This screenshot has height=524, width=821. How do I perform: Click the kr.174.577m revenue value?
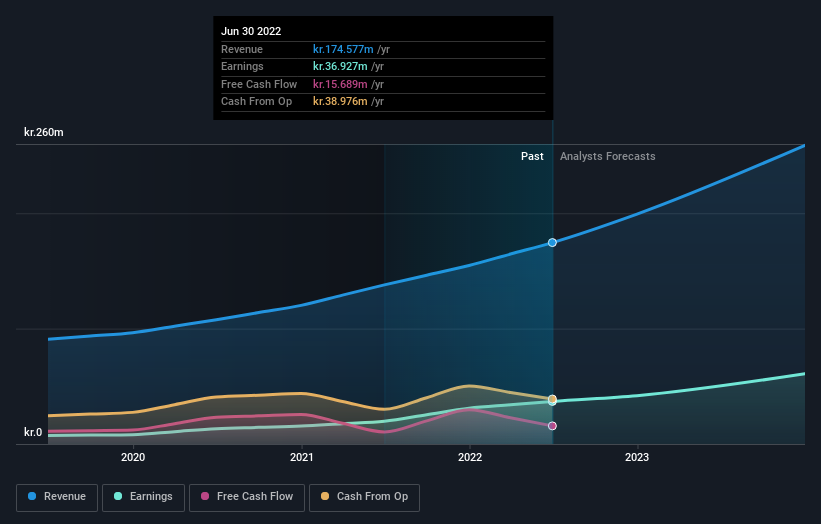point(343,49)
